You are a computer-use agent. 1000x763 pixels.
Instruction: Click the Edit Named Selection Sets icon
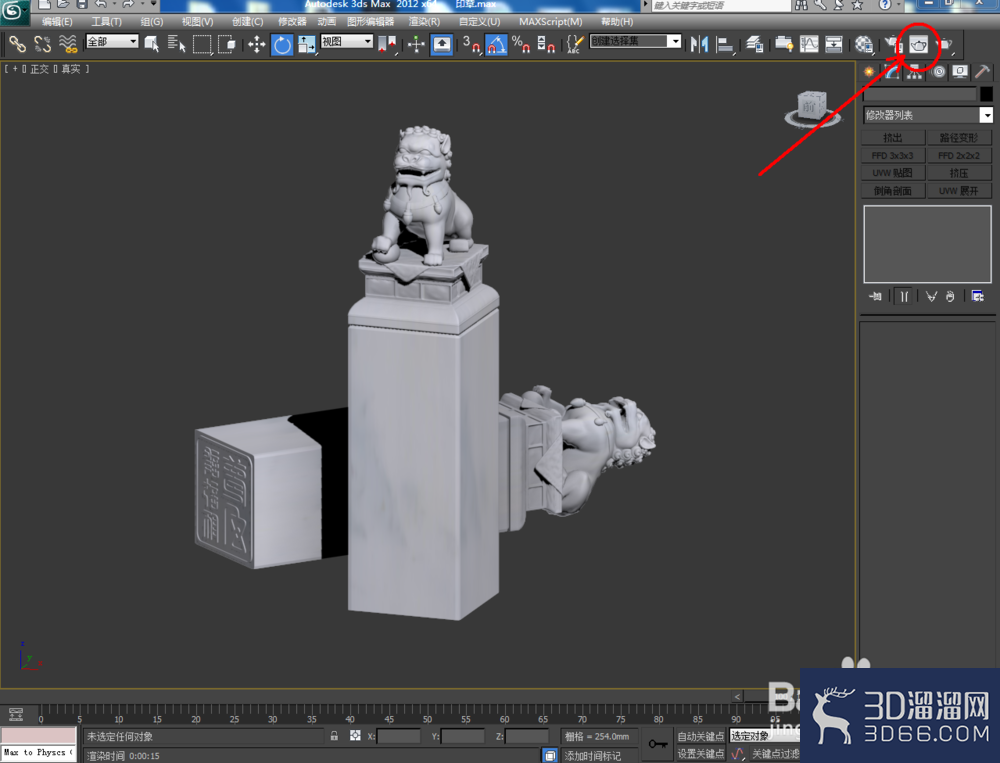click(574, 44)
